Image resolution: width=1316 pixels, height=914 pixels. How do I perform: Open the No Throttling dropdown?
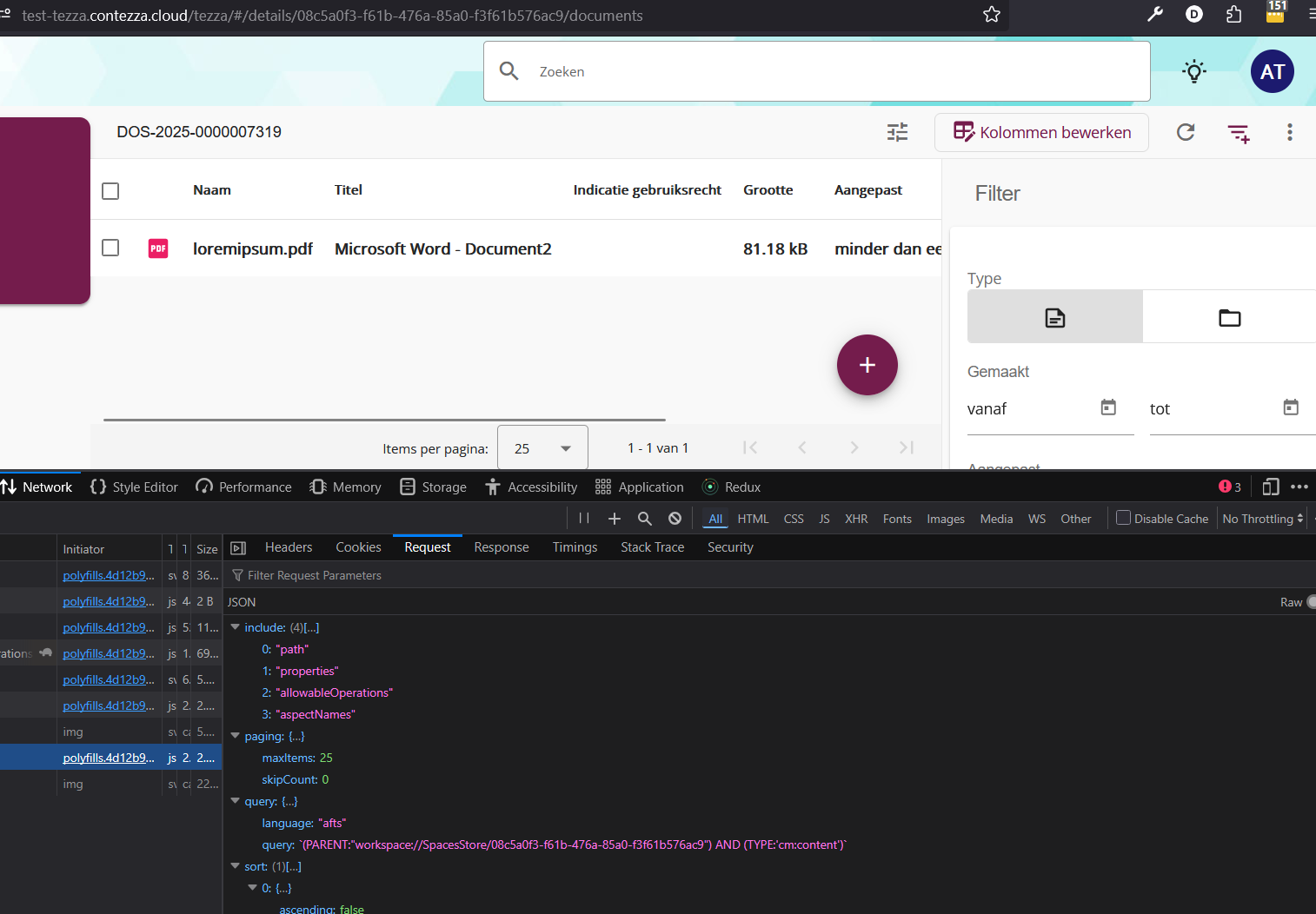pos(1262,519)
